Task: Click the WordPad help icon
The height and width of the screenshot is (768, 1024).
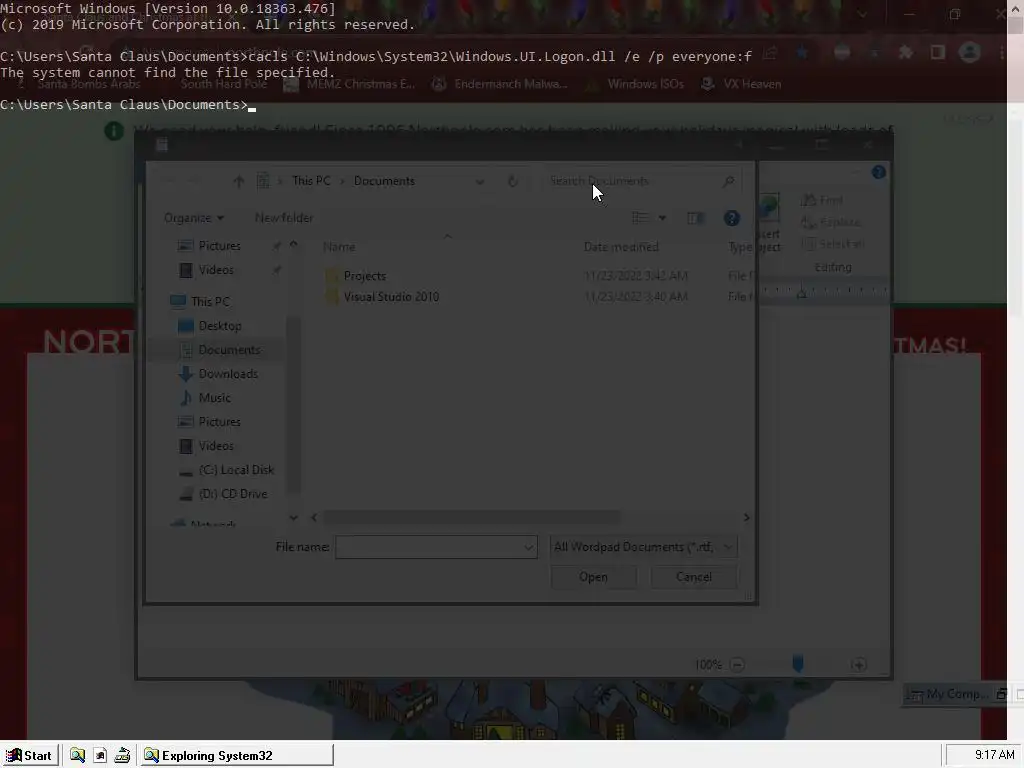Action: 878,172
